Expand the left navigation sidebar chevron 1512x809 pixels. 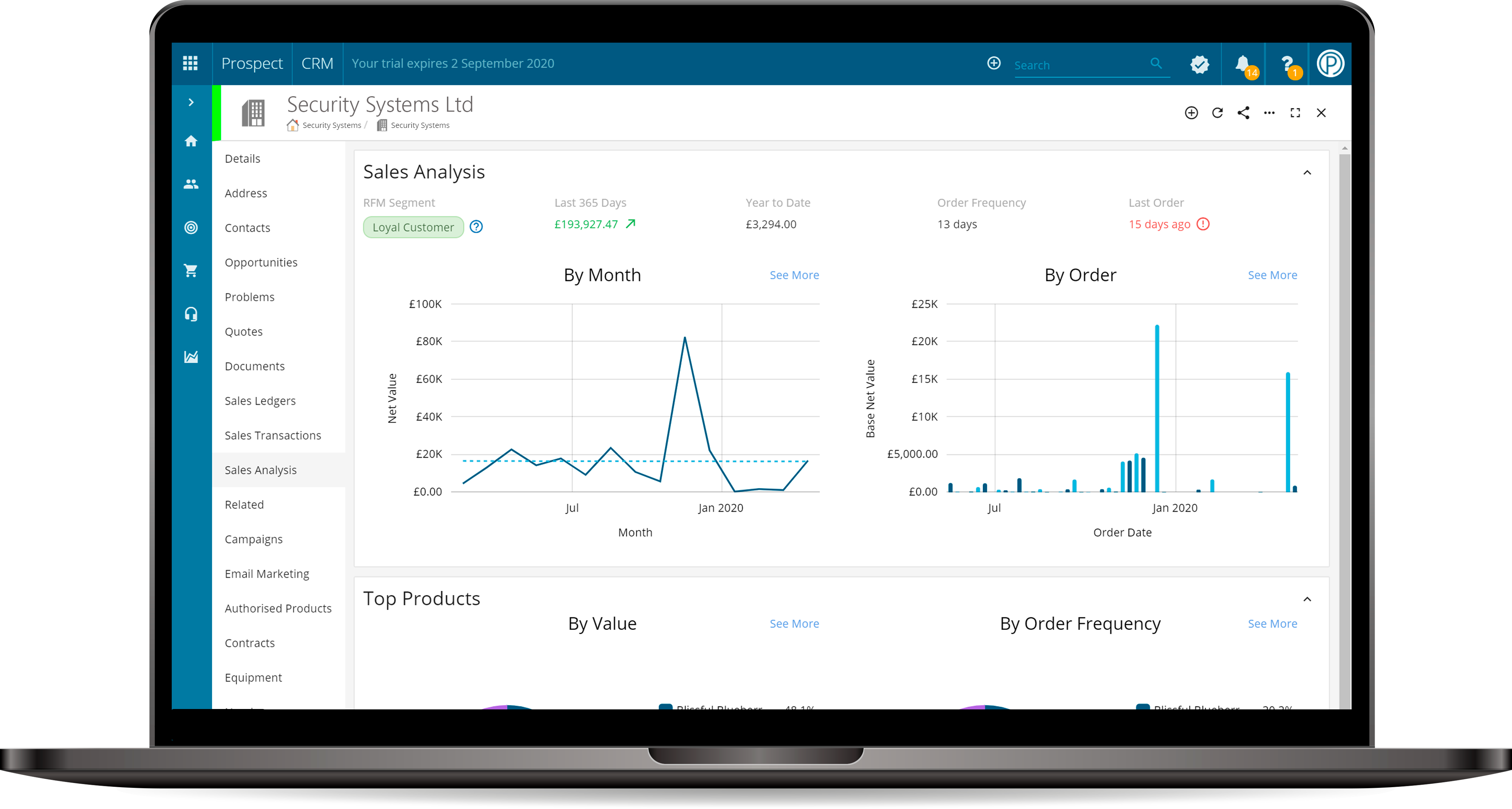pos(191,102)
